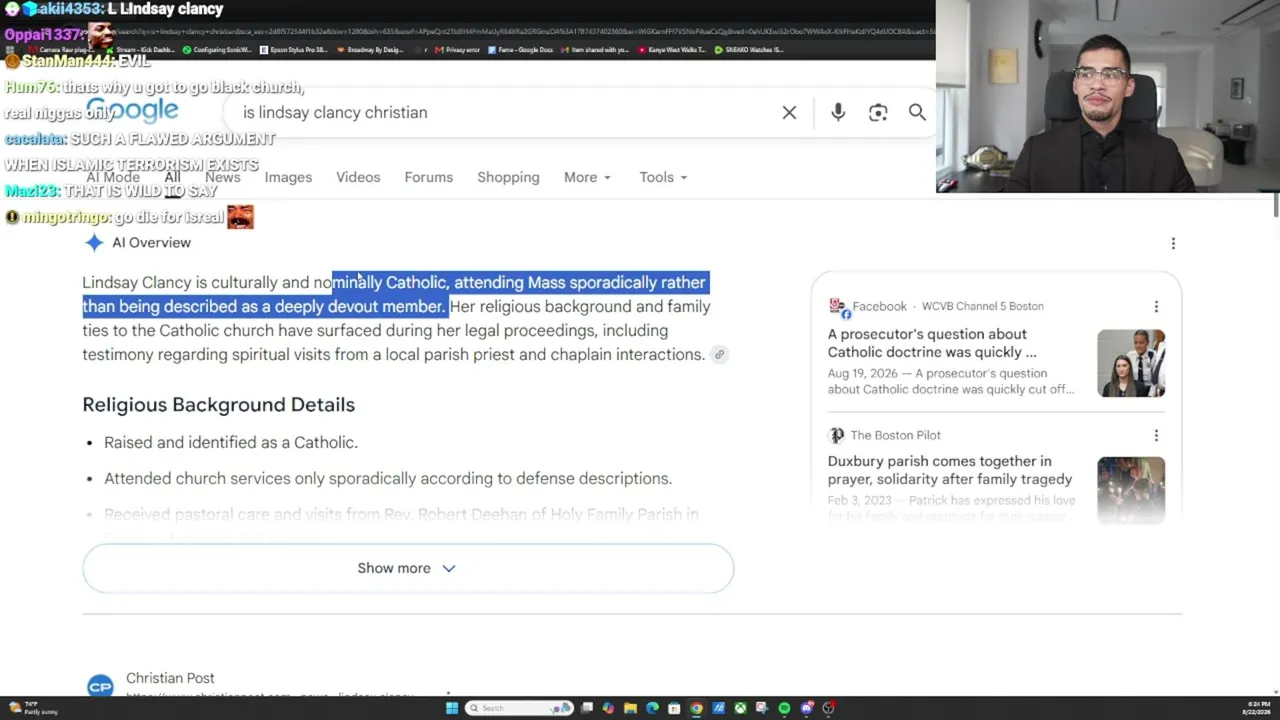Open Discord from the taskbar

[806, 708]
